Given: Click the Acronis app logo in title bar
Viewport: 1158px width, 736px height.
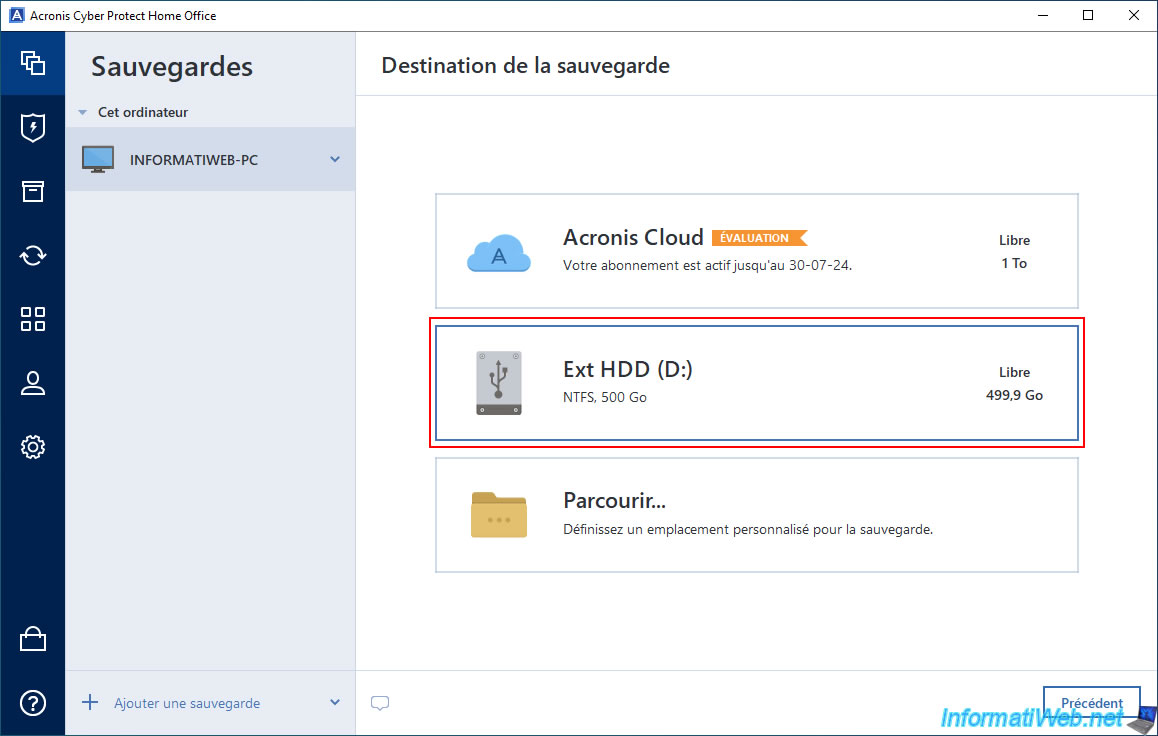Looking at the screenshot, I should [x=16, y=16].
